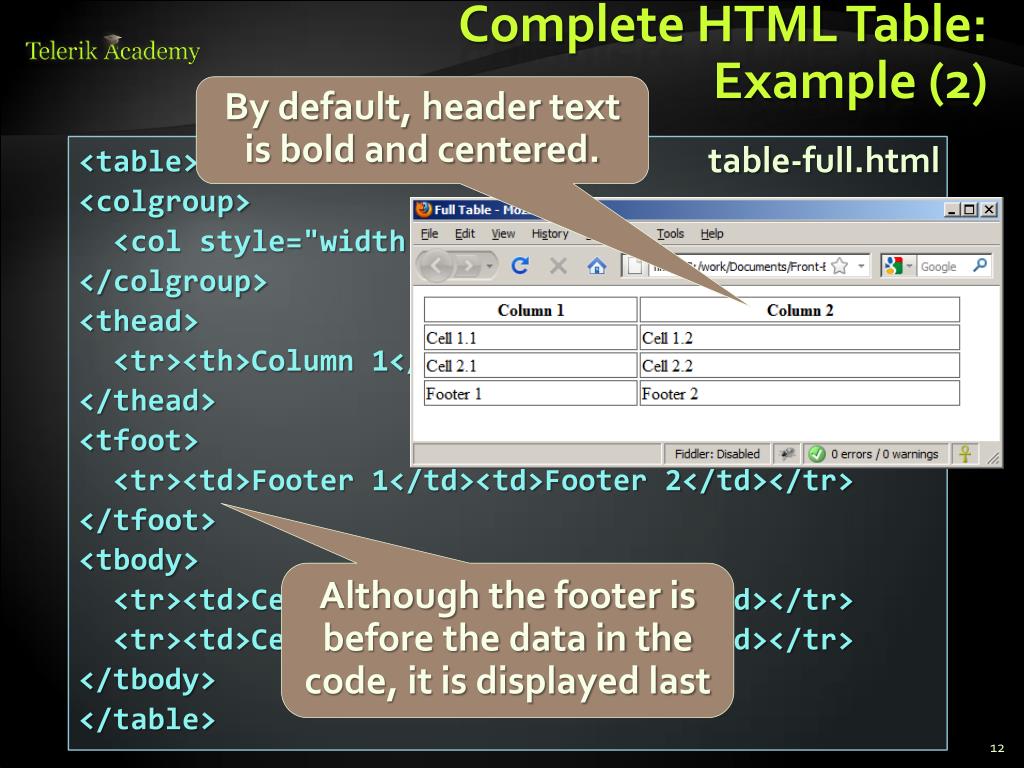Open the File menu

pos(429,234)
